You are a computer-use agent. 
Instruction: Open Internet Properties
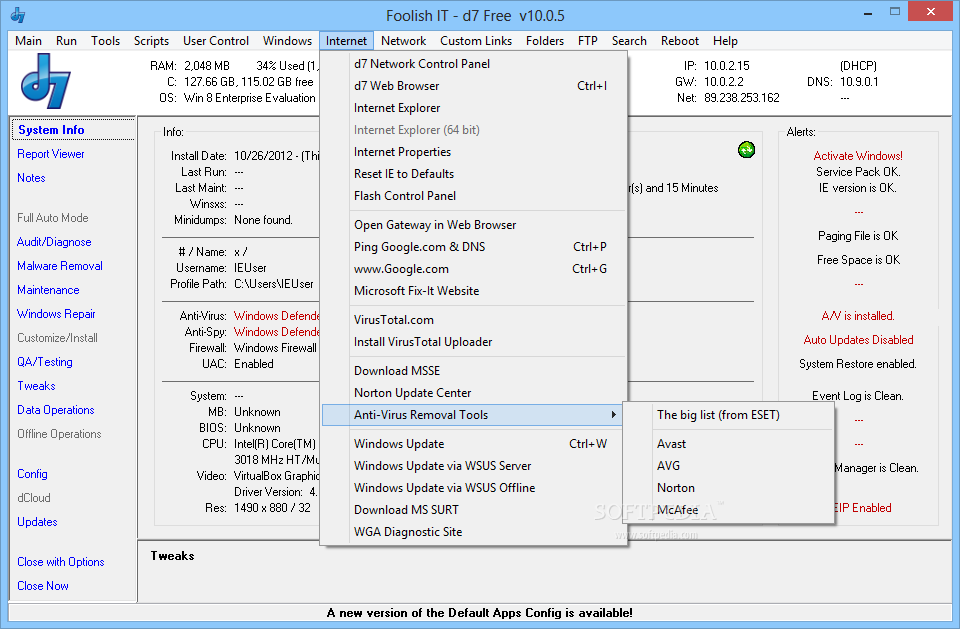pyautogui.click(x=474, y=152)
